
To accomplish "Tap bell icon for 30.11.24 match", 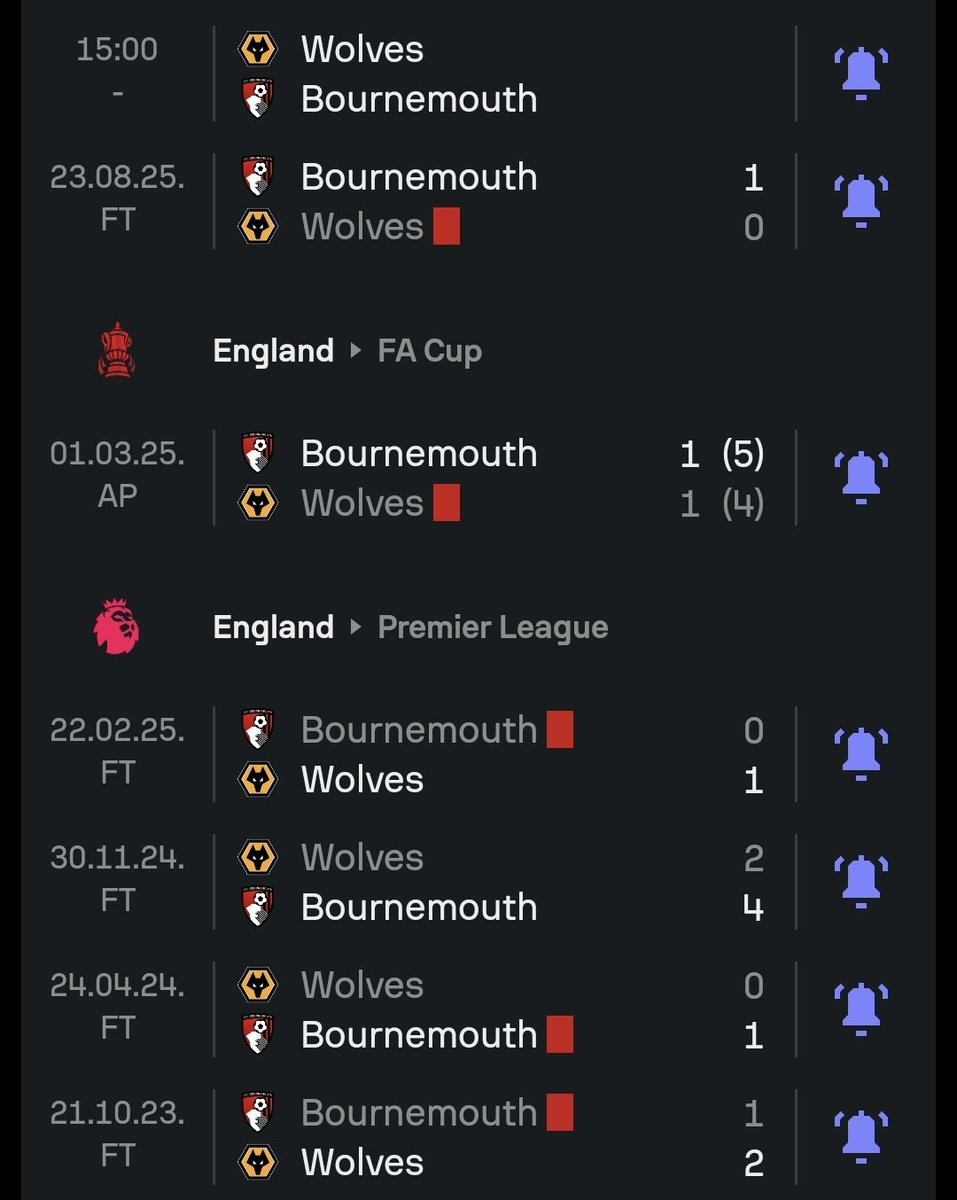I will (x=861, y=882).
